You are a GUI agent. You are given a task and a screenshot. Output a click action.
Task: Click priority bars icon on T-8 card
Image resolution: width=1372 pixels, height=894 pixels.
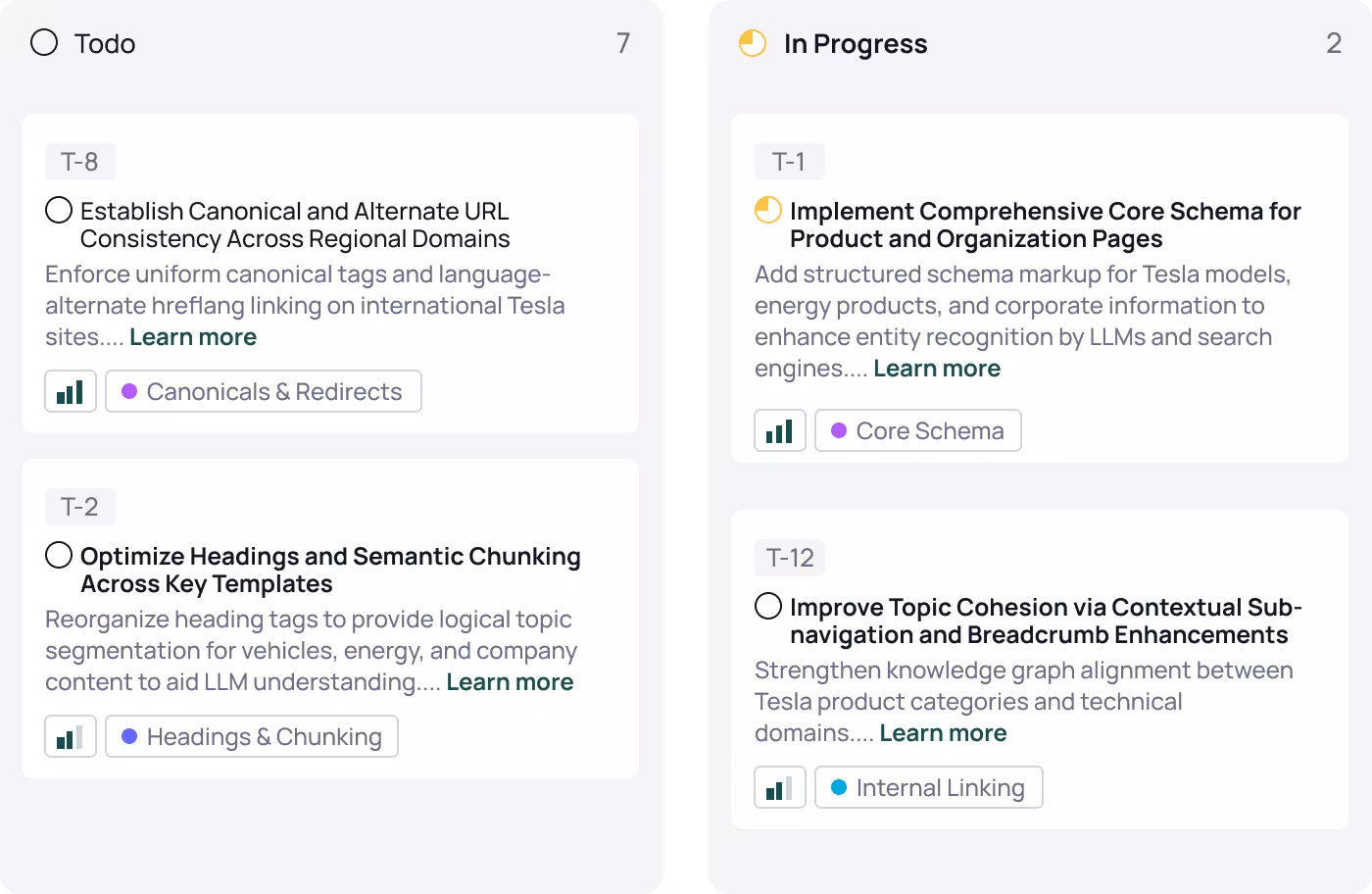point(71,391)
